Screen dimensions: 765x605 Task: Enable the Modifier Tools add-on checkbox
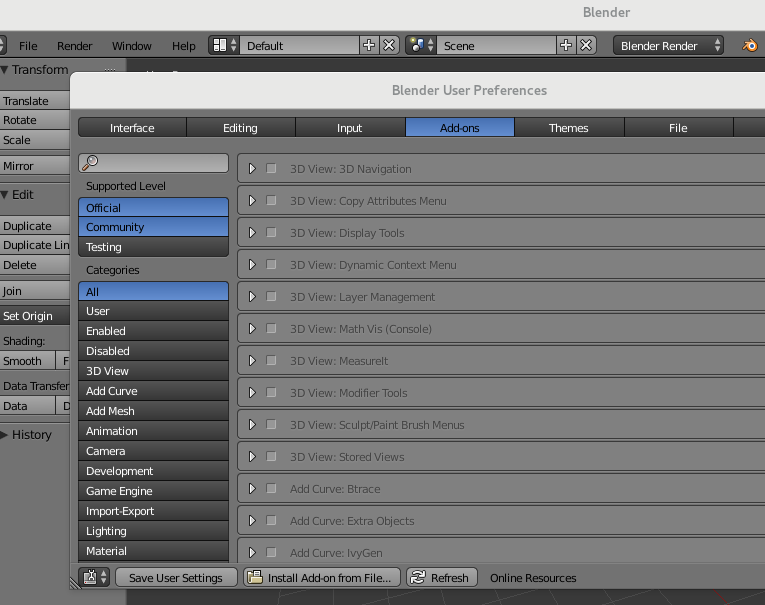point(271,392)
